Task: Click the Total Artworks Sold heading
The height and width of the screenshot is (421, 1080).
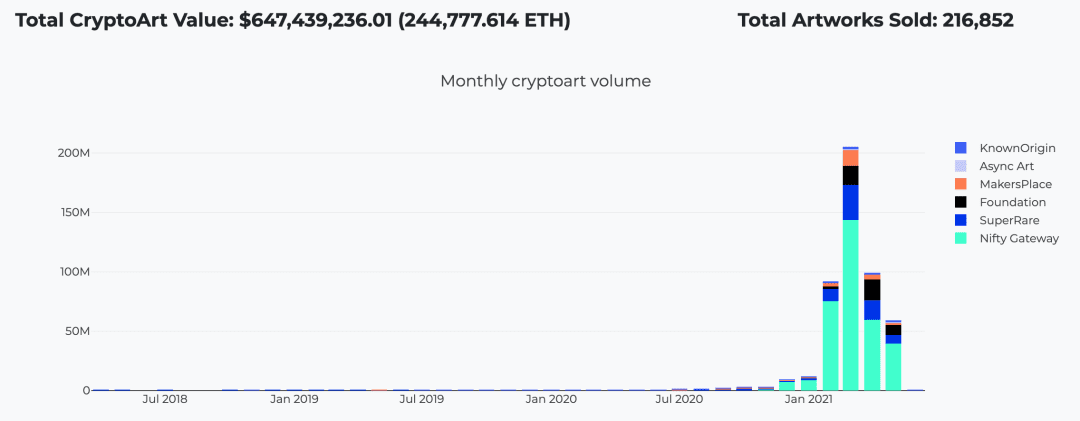Action: [875, 21]
